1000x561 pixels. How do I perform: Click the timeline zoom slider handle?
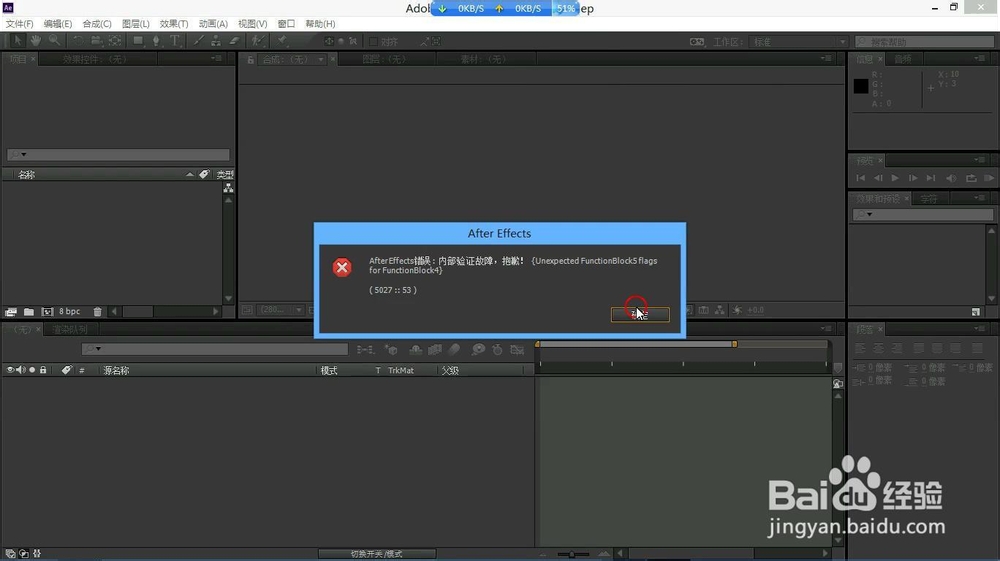click(572, 554)
